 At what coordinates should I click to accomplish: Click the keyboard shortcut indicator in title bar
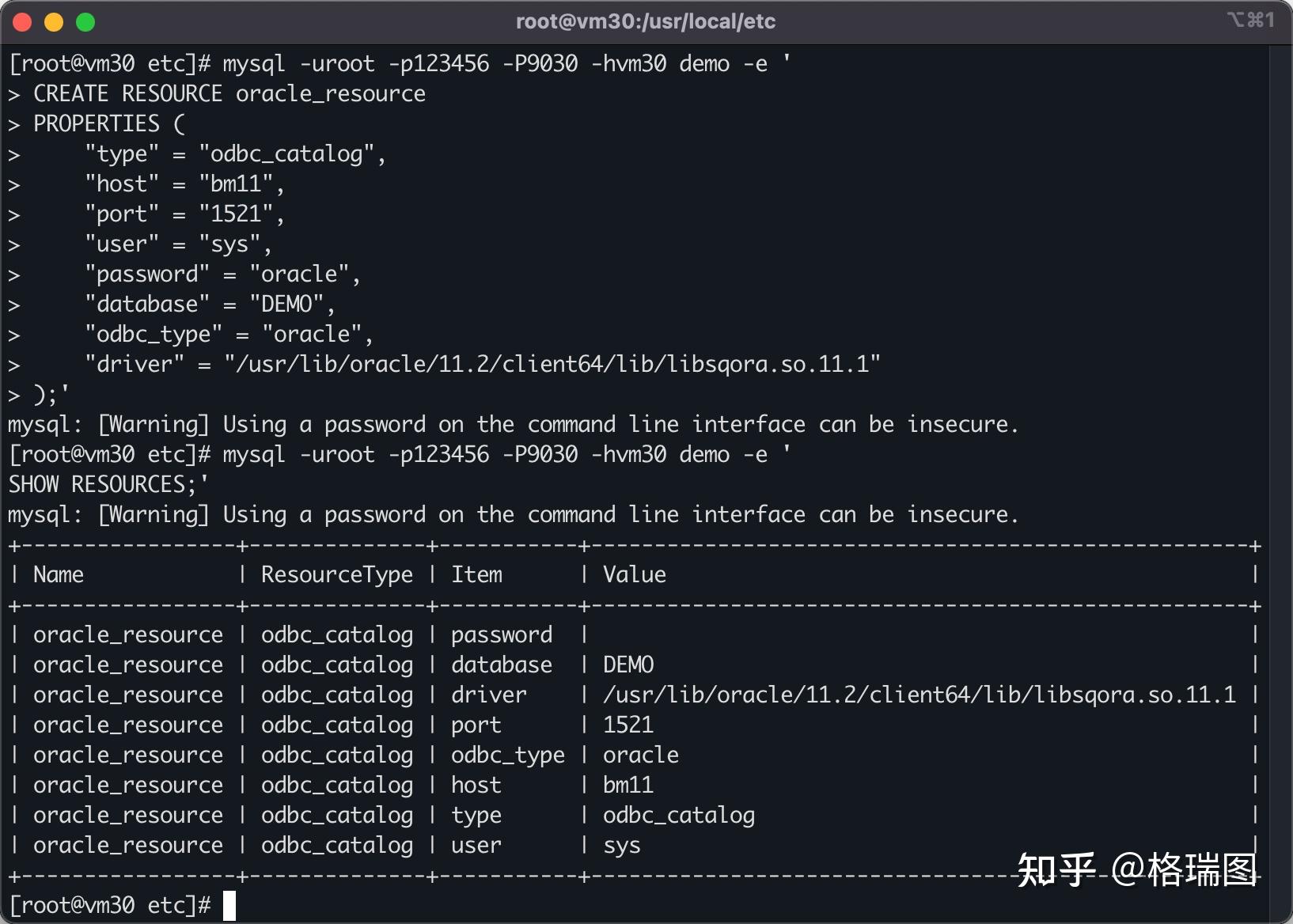pyautogui.click(x=1251, y=20)
